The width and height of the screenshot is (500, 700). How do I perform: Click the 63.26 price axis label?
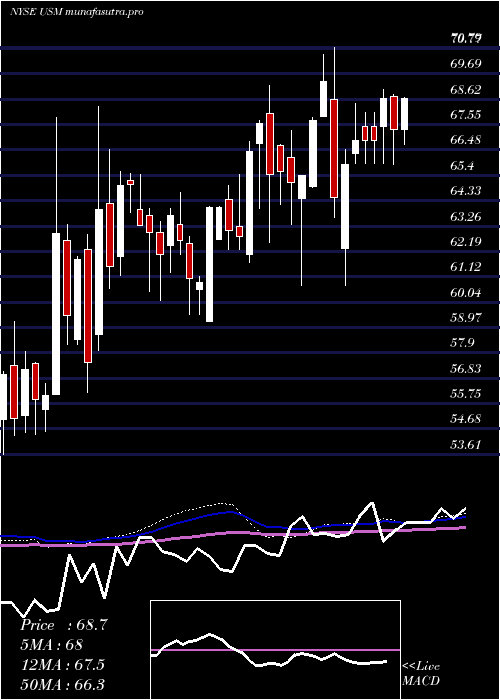[466, 217]
